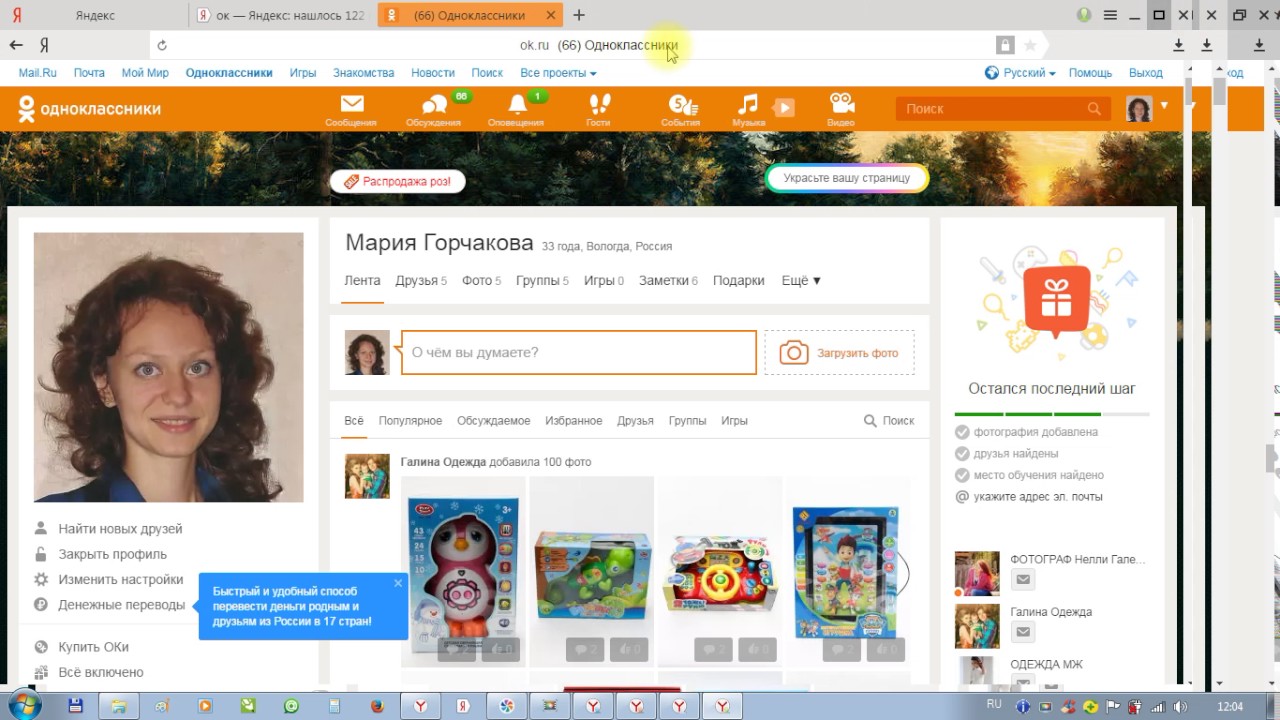The height and width of the screenshot is (720, 1280).
Task: Click the camera icon Загрузить фото
Action: [793, 353]
